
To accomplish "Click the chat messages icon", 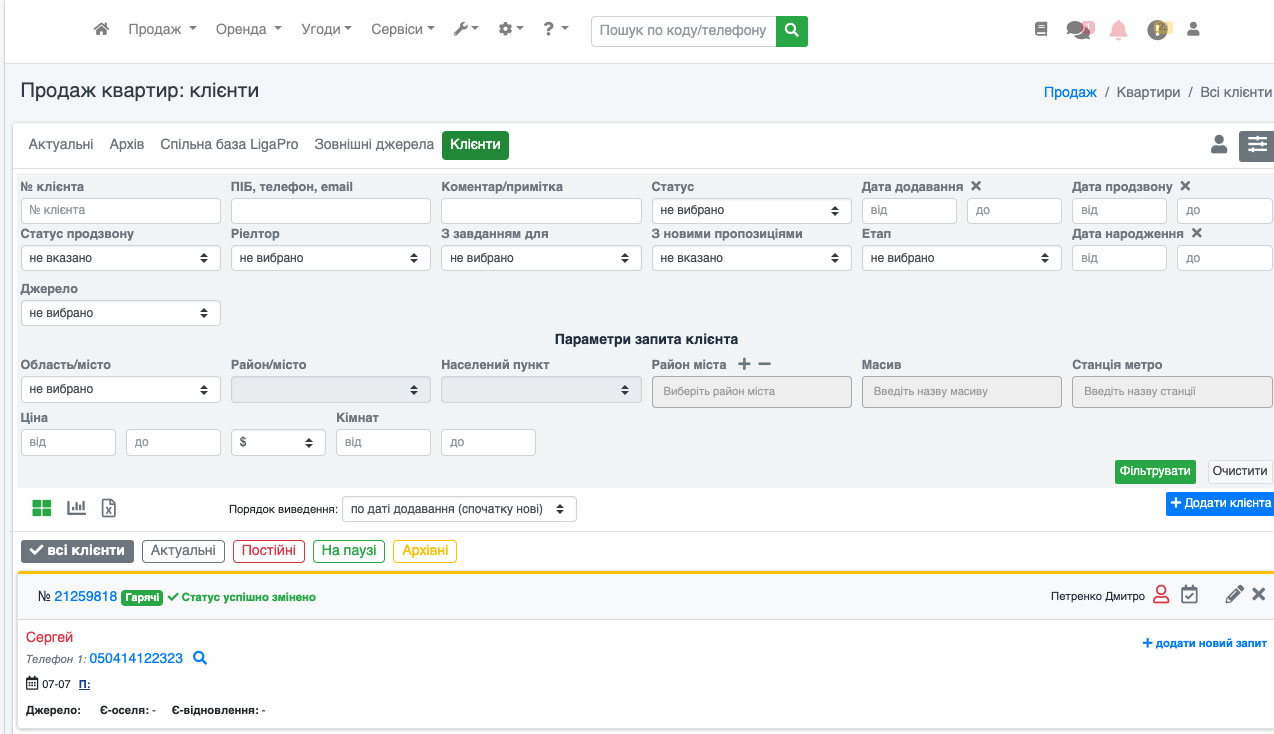I will click(1078, 30).
